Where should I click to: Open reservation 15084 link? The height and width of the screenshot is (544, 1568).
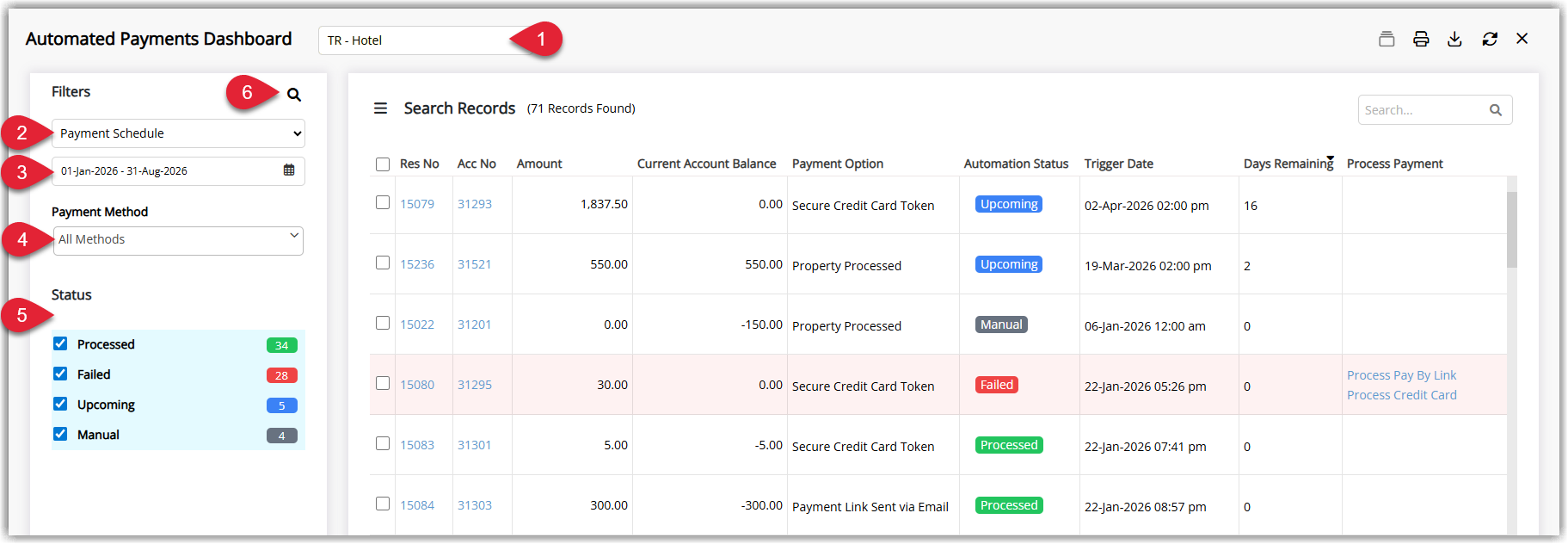pos(417,505)
